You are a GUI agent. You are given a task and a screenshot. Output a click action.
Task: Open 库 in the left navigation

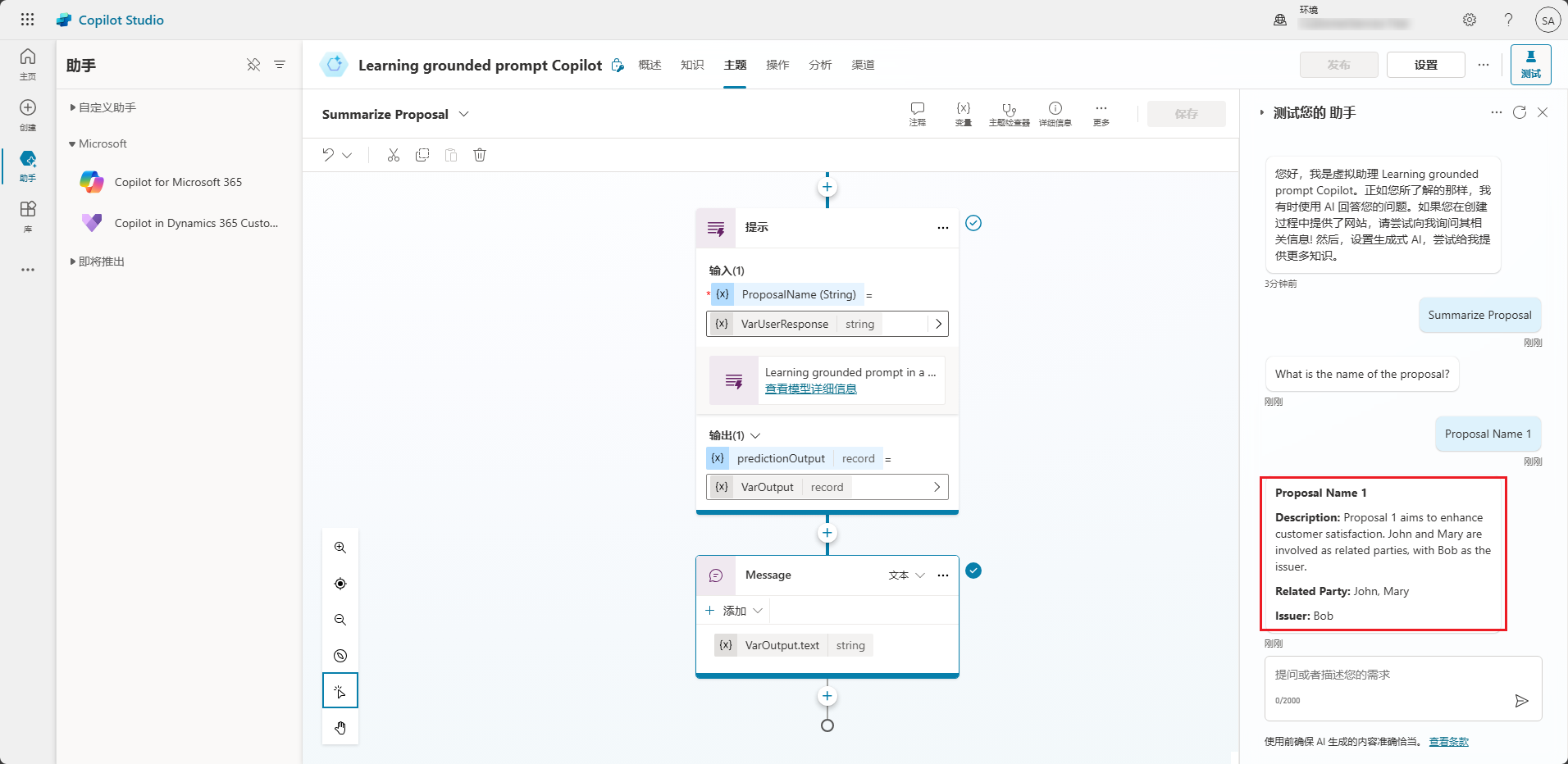click(28, 216)
